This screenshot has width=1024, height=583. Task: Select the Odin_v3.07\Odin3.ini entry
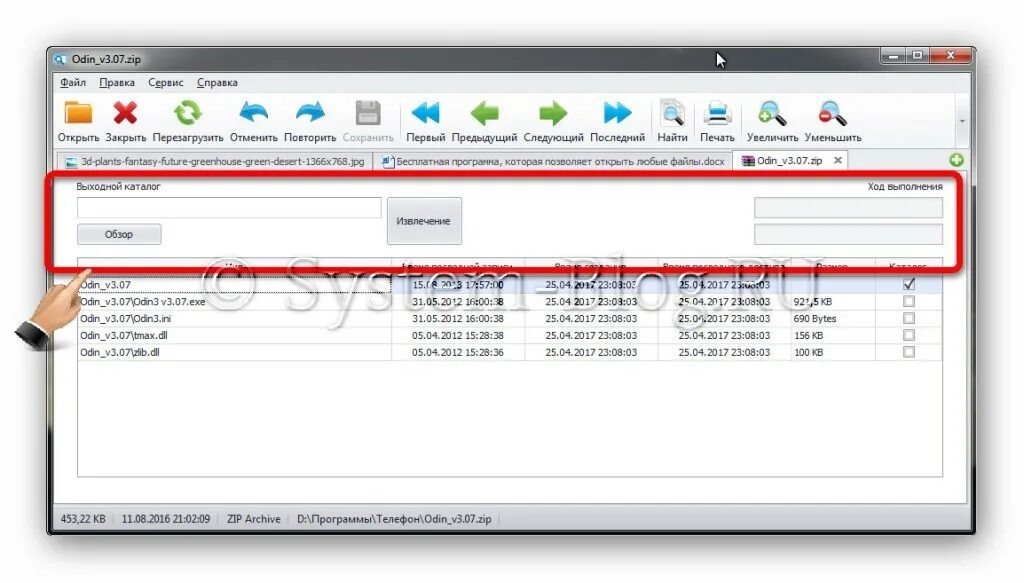(x=125, y=319)
